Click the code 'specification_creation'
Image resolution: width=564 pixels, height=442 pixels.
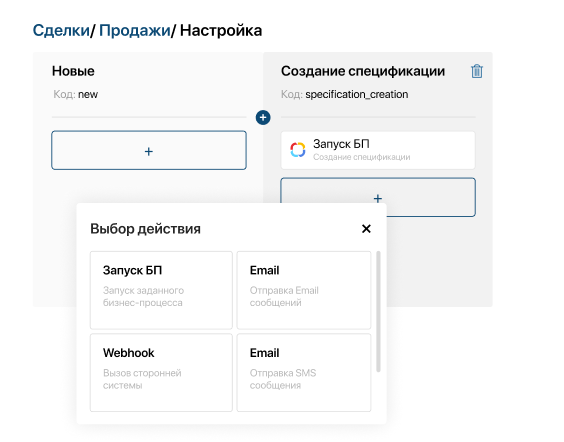click(x=356, y=94)
